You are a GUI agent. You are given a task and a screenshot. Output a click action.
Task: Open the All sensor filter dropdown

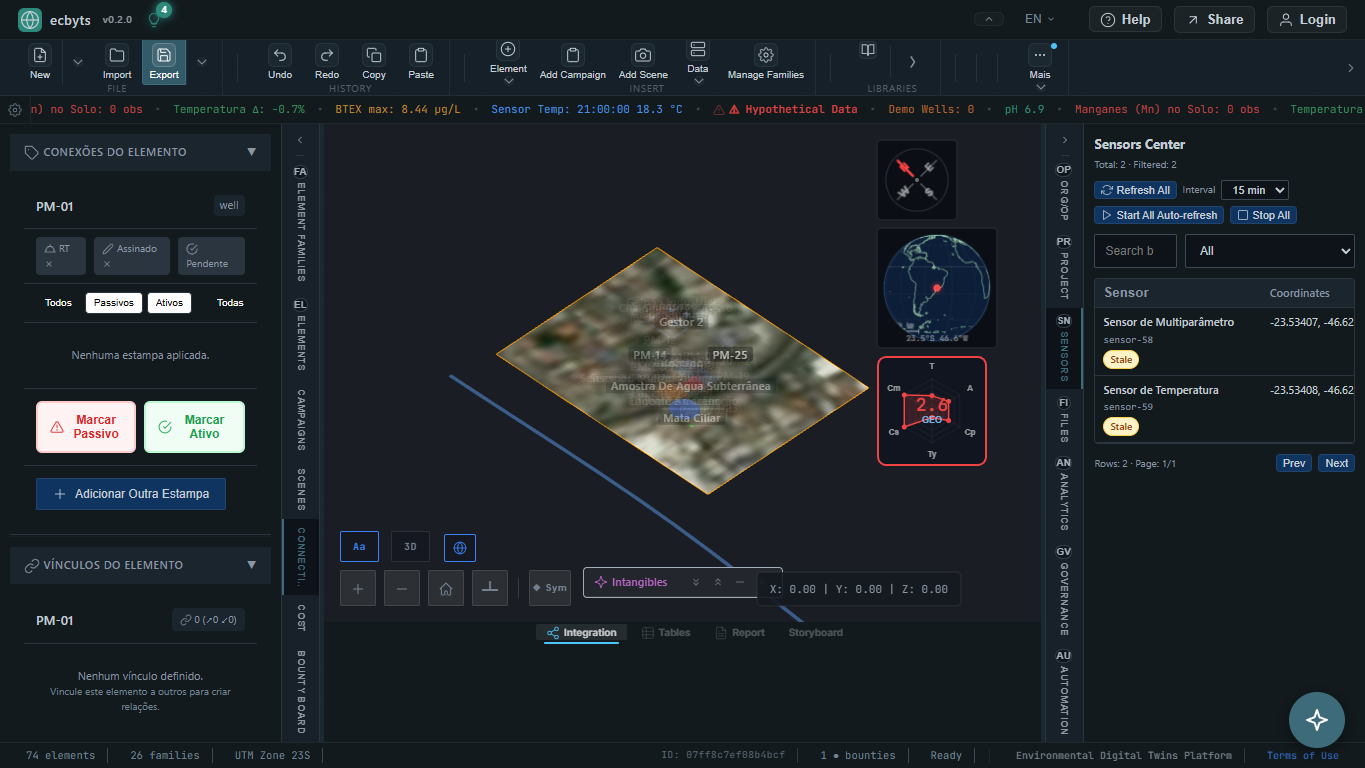[1270, 251]
